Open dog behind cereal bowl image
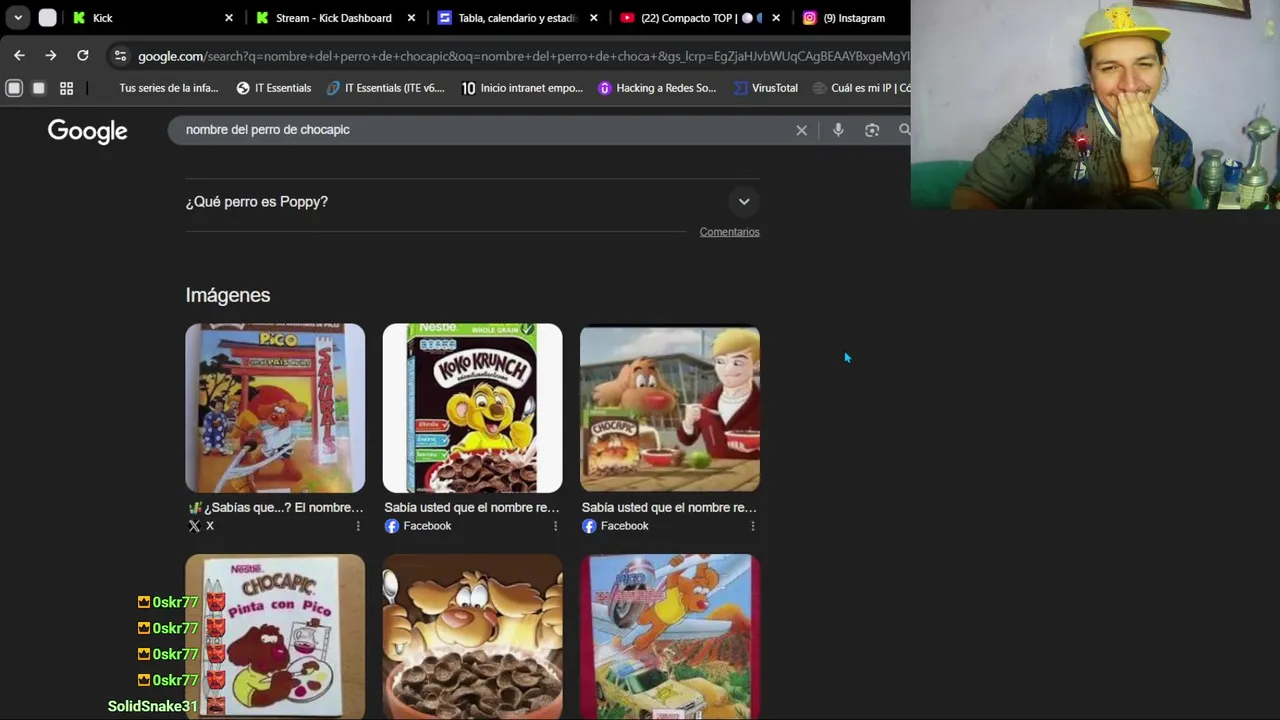 tap(472, 637)
